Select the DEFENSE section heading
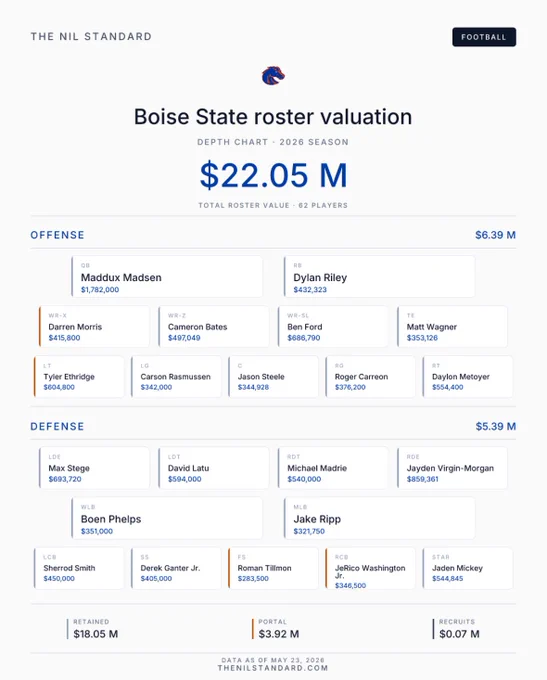This screenshot has width=547, height=680. coord(57,426)
